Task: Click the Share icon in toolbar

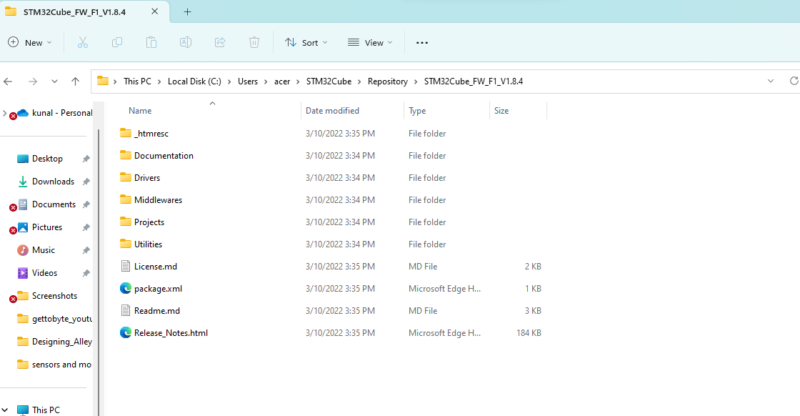Action: pos(220,43)
